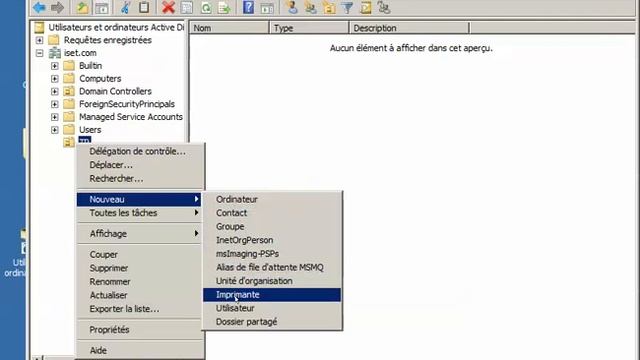Select InetOrgPerson in the Nouveau submenu
The height and width of the screenshot is (360, 640).
click(272, 240)
